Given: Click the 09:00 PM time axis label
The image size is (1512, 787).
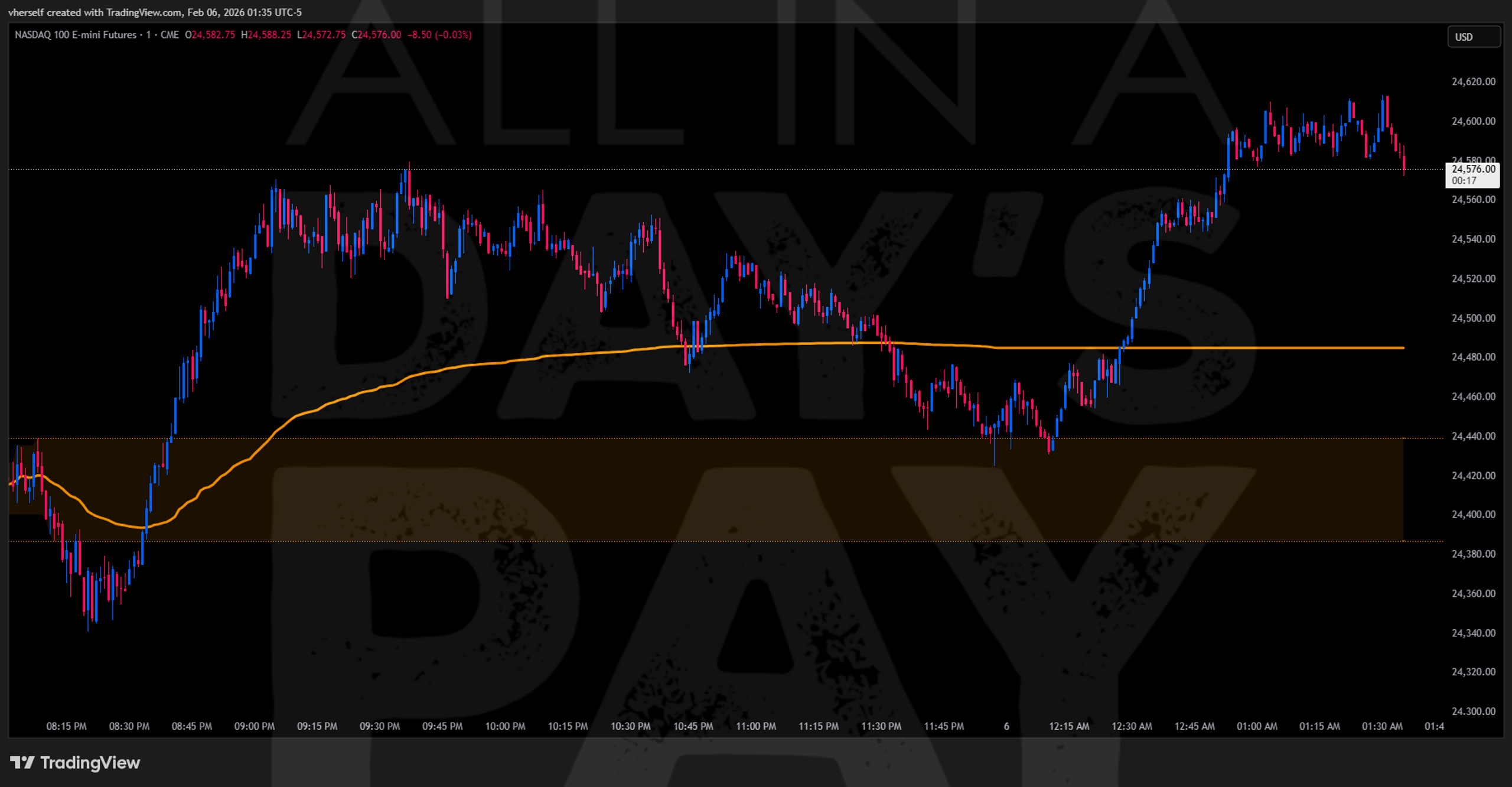Looking at the screenshot, I should 255,726.
